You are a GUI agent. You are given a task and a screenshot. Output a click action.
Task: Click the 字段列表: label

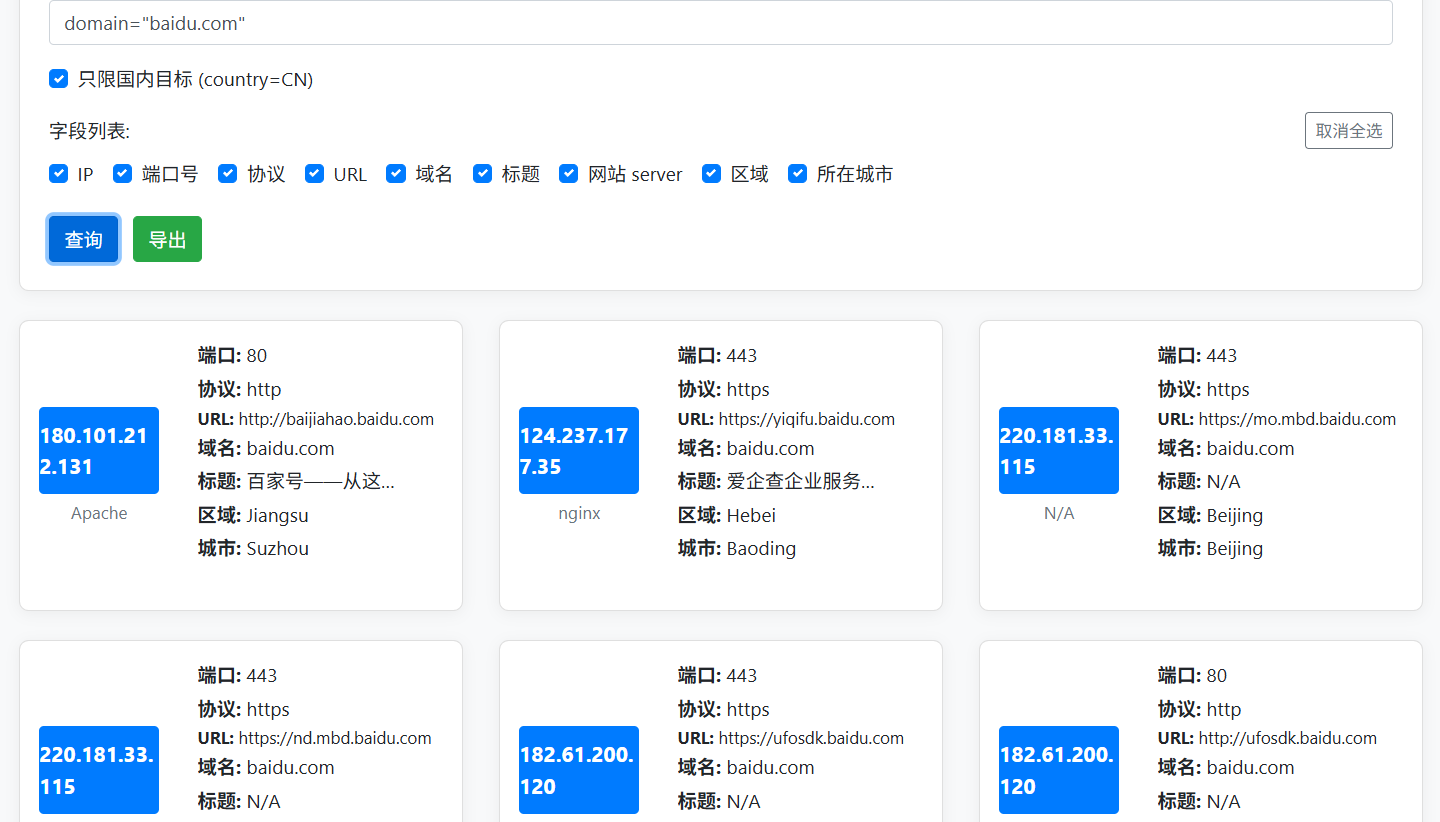(x=89, y=131)
